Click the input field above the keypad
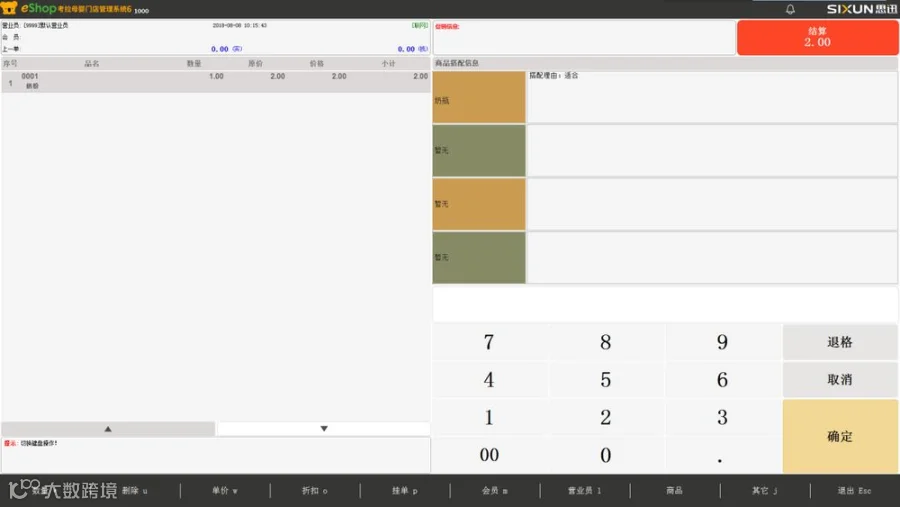 (x=665, y=304)
